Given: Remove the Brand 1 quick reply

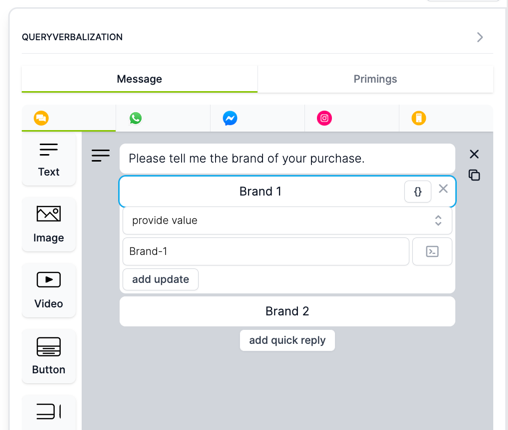Looking at the screenshot, I should point(443,189).
